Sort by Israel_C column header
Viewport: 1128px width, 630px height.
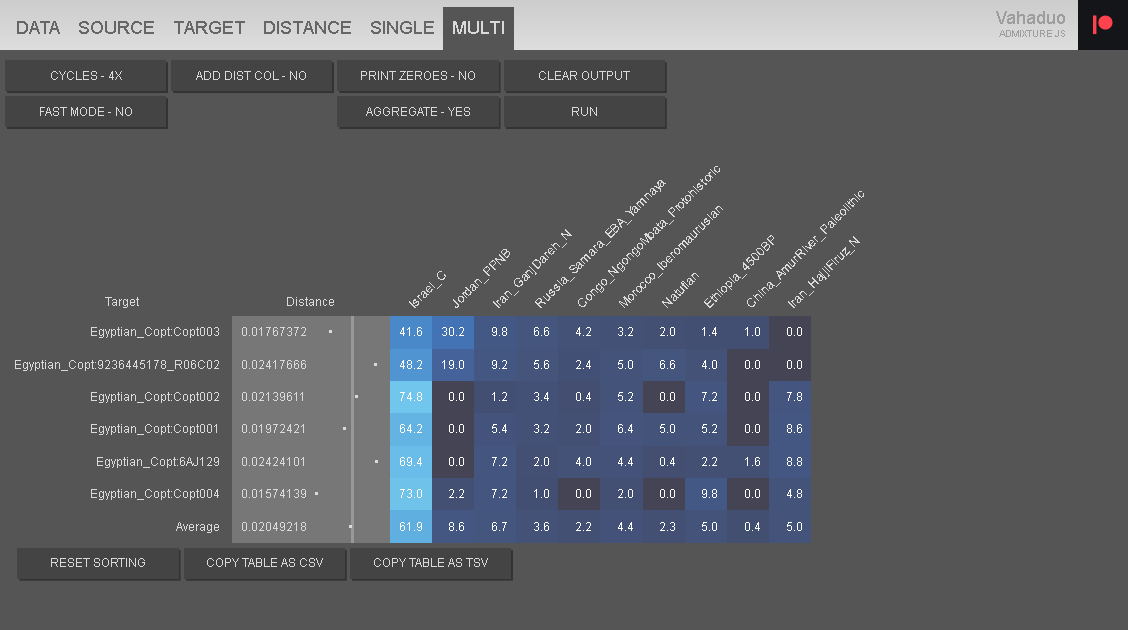tap(427, 290)
